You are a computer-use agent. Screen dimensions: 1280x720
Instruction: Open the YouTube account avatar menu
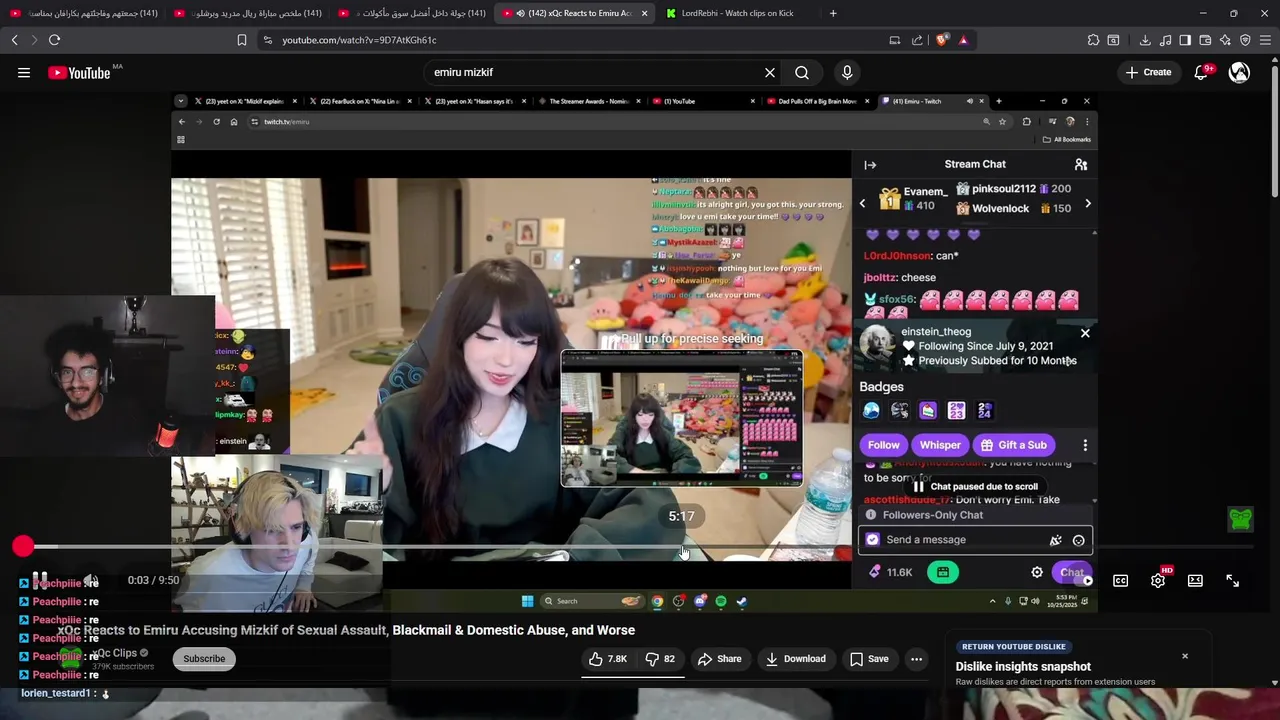(x=1239, y=72)
